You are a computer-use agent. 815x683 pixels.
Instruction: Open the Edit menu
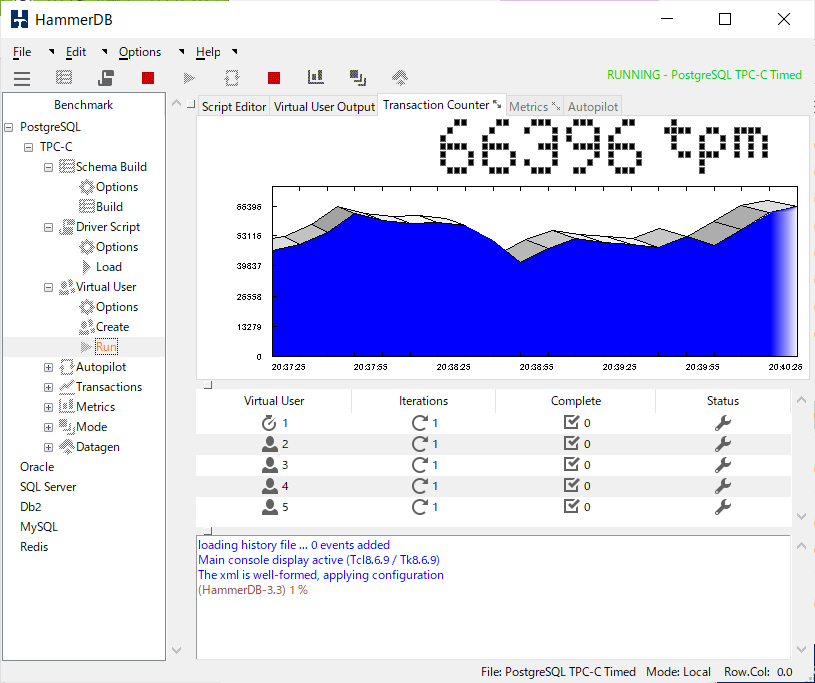coord(76,52)
